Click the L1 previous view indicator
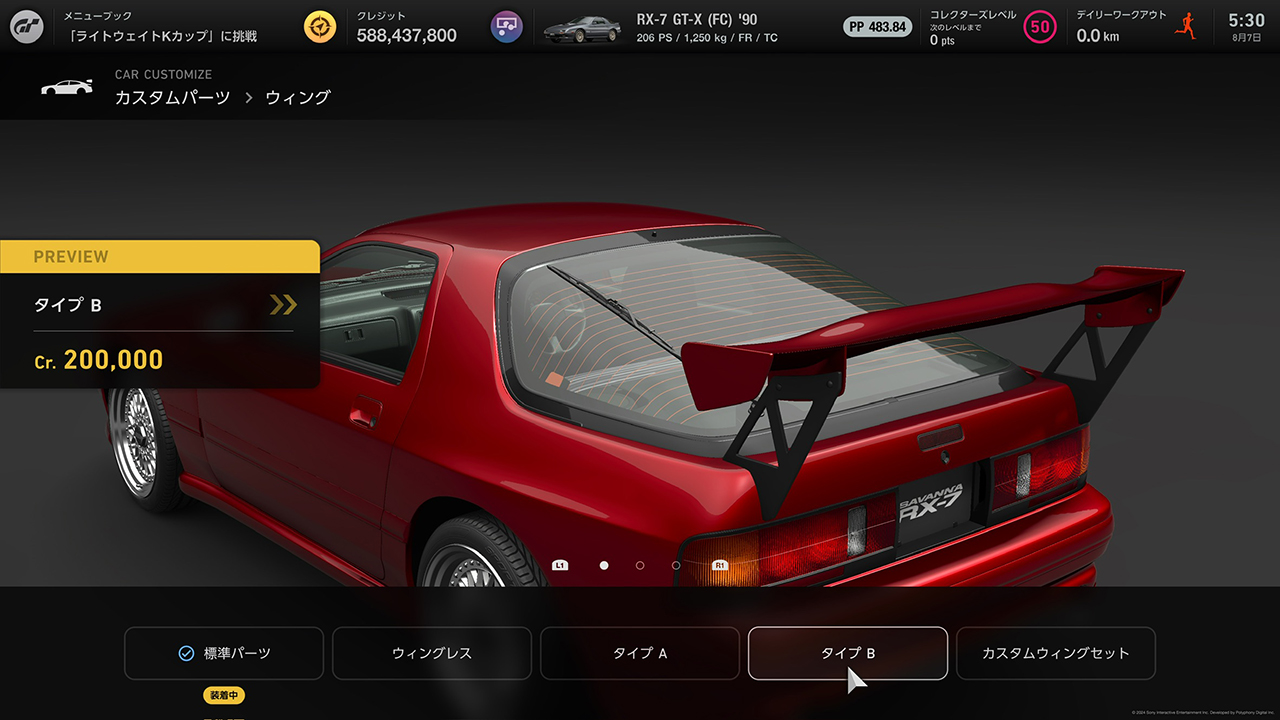 pyautogui.click(x=560, y=565)
